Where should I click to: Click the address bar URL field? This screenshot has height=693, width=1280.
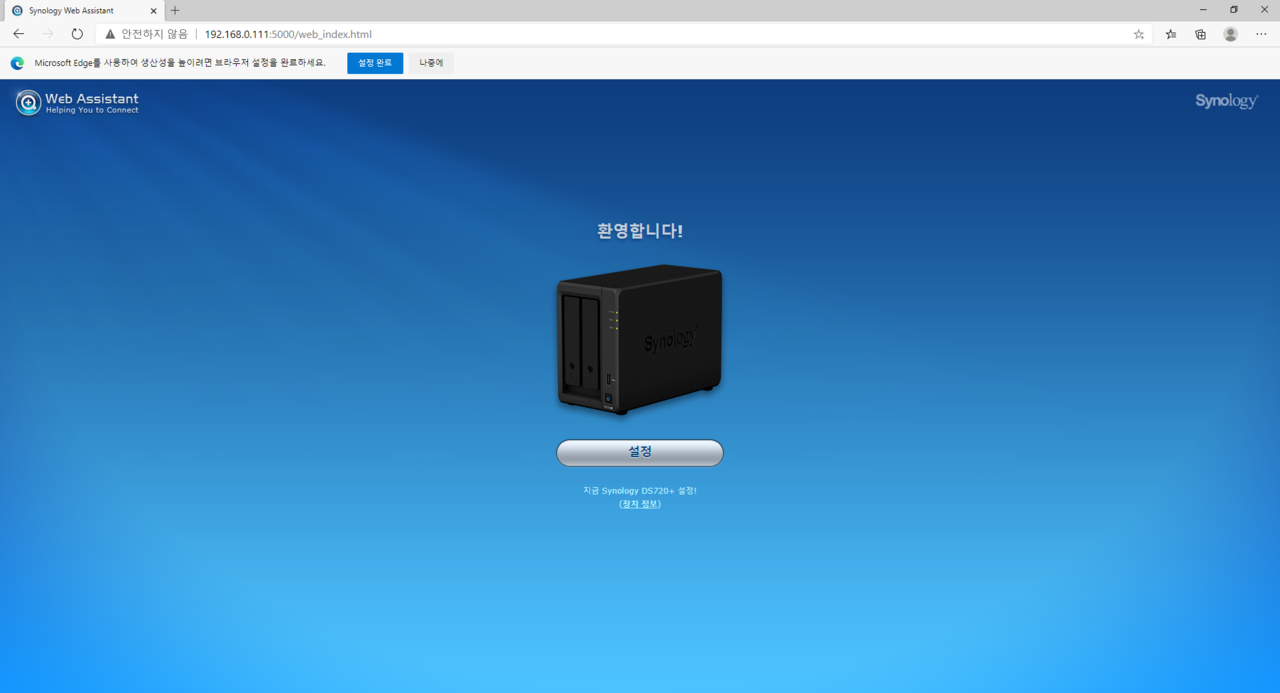point(600,34)
